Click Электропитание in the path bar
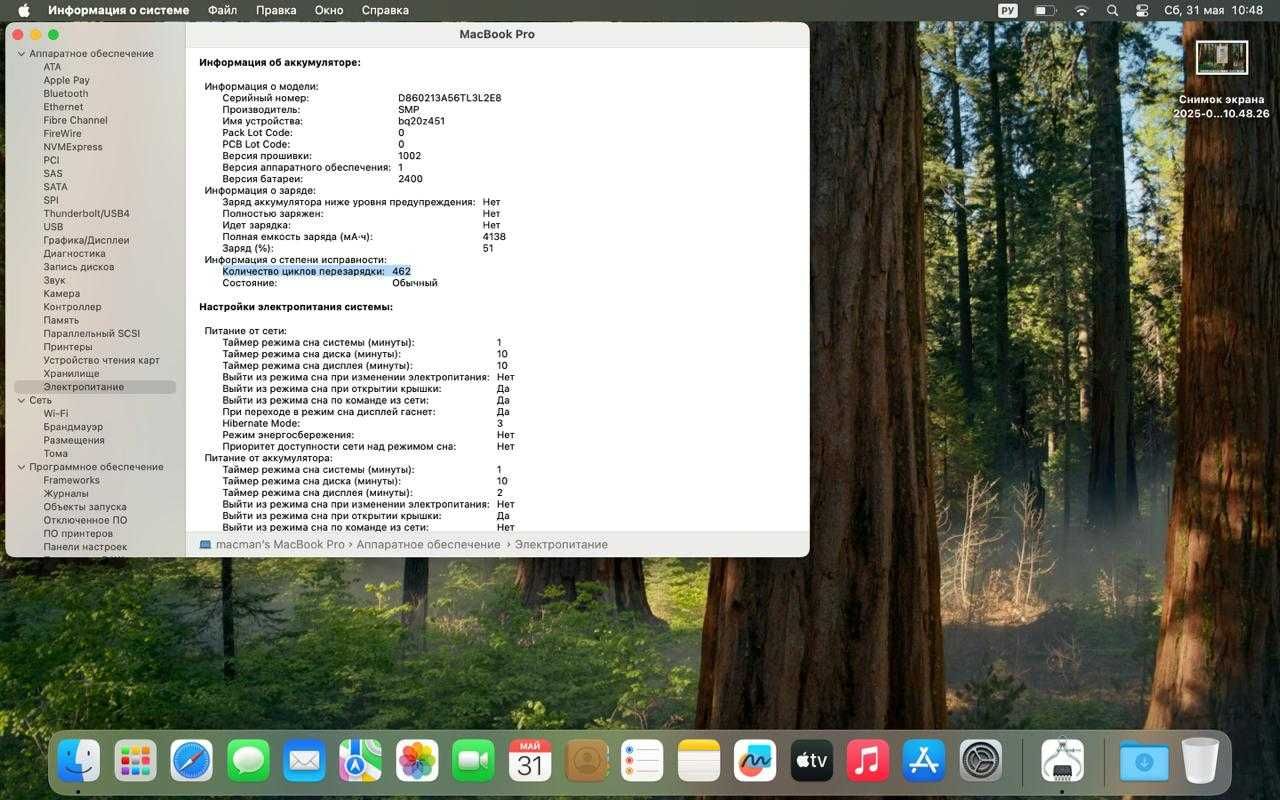The height and width of the screenshot is (800, 1280). pos(561,545)
